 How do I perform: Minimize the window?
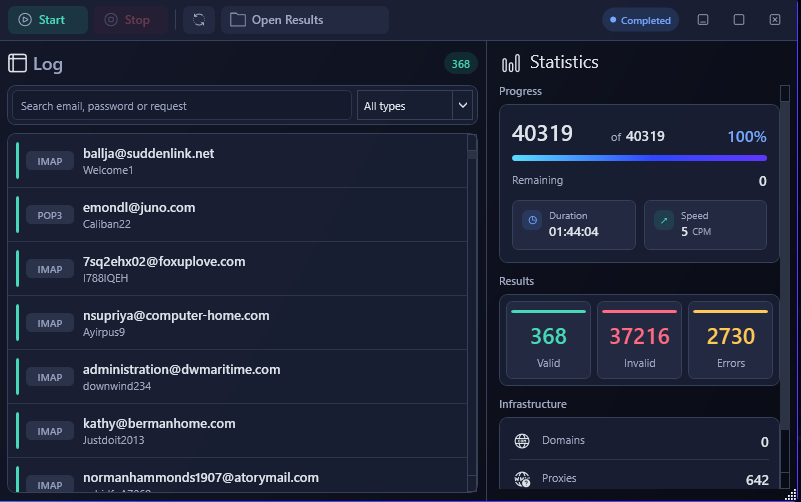(x=703, y=20)
